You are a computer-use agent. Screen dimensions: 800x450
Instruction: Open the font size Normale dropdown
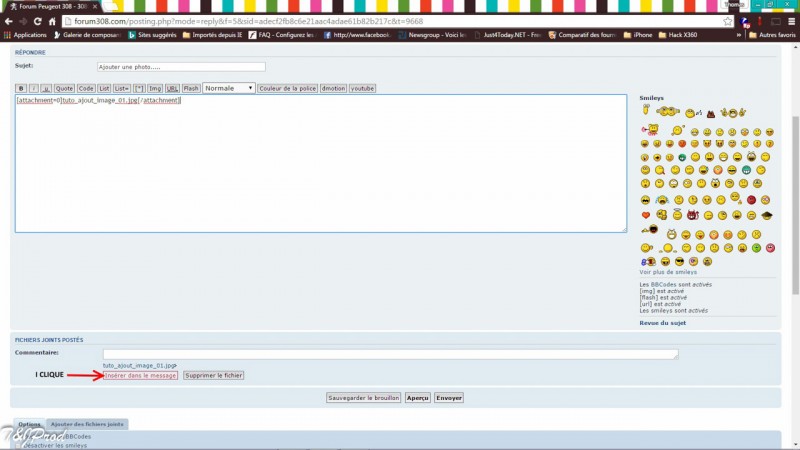229,88
